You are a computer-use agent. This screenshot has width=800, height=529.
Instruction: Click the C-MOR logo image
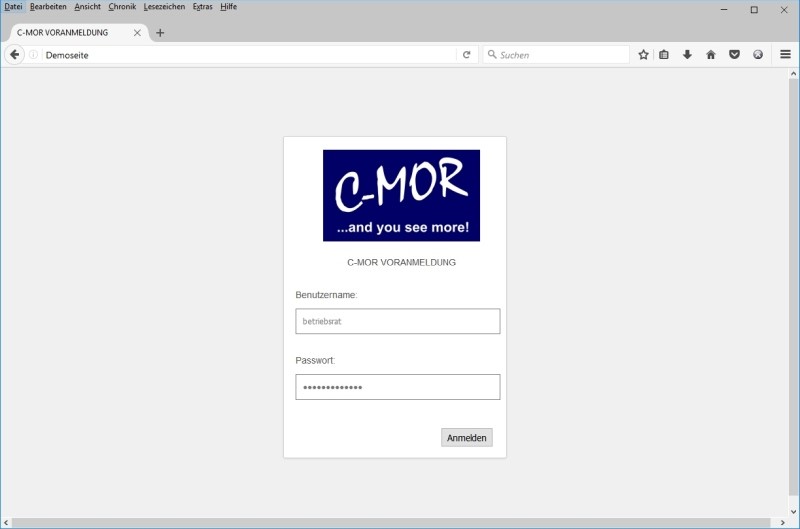[401, 196]
